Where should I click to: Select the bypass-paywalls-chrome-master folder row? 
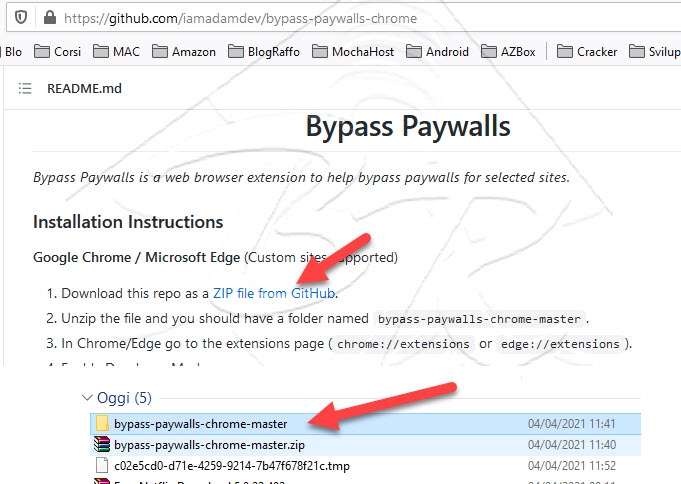[365, 424]
